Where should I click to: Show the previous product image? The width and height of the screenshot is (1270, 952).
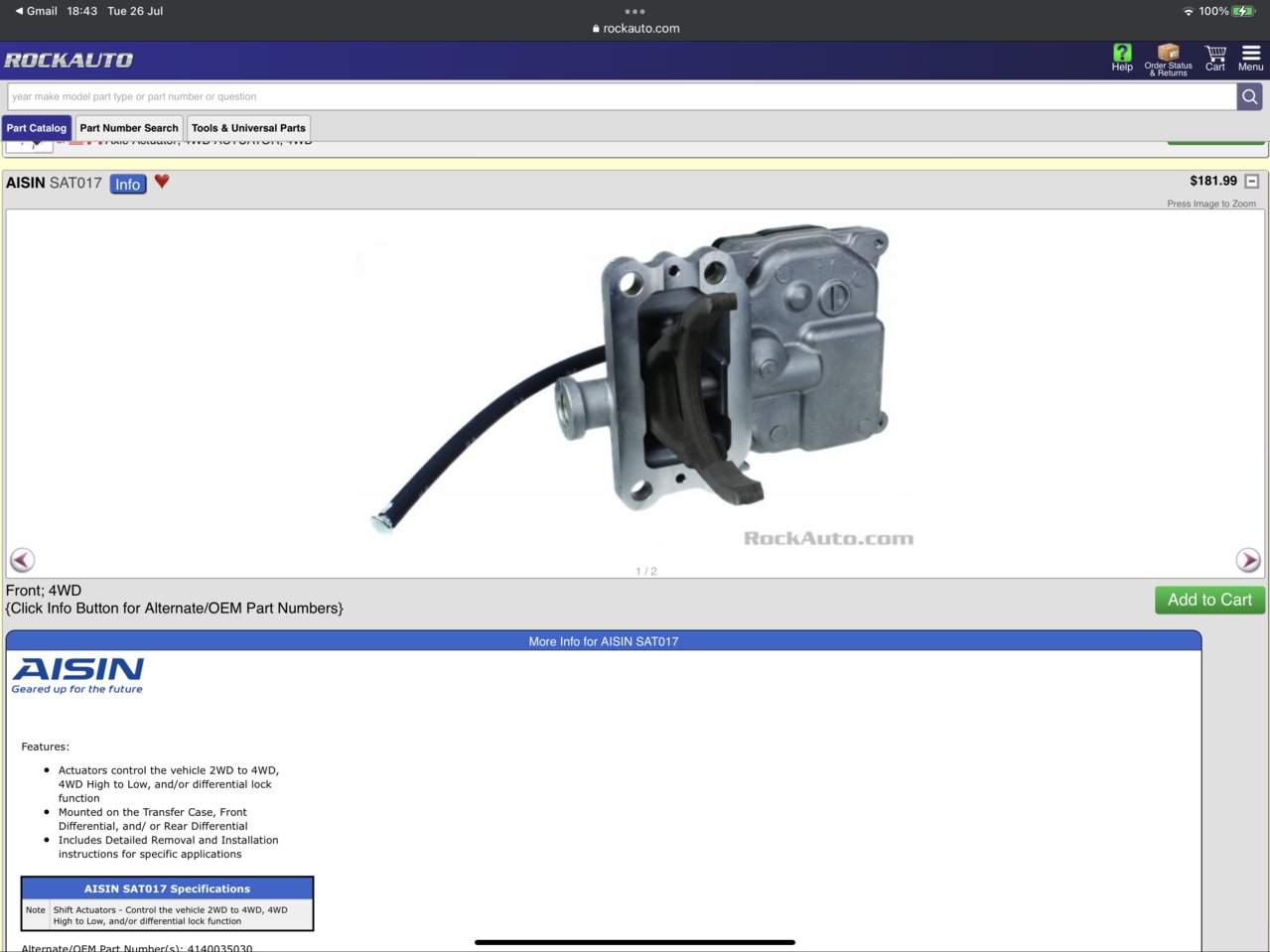[22, 560]
